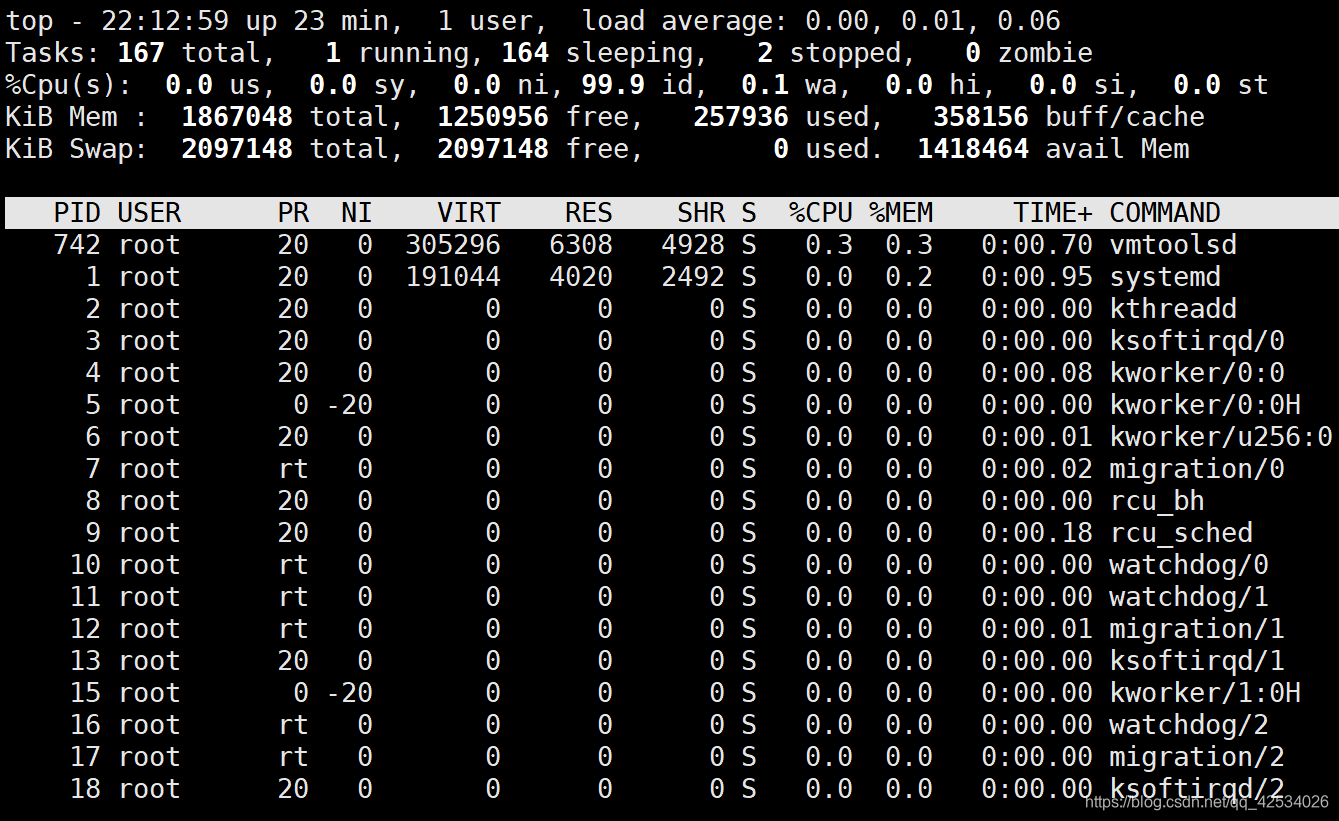Click the %MEM column header
The height and width of the screenshot is (821, 1339).
[x=901, y=213]
